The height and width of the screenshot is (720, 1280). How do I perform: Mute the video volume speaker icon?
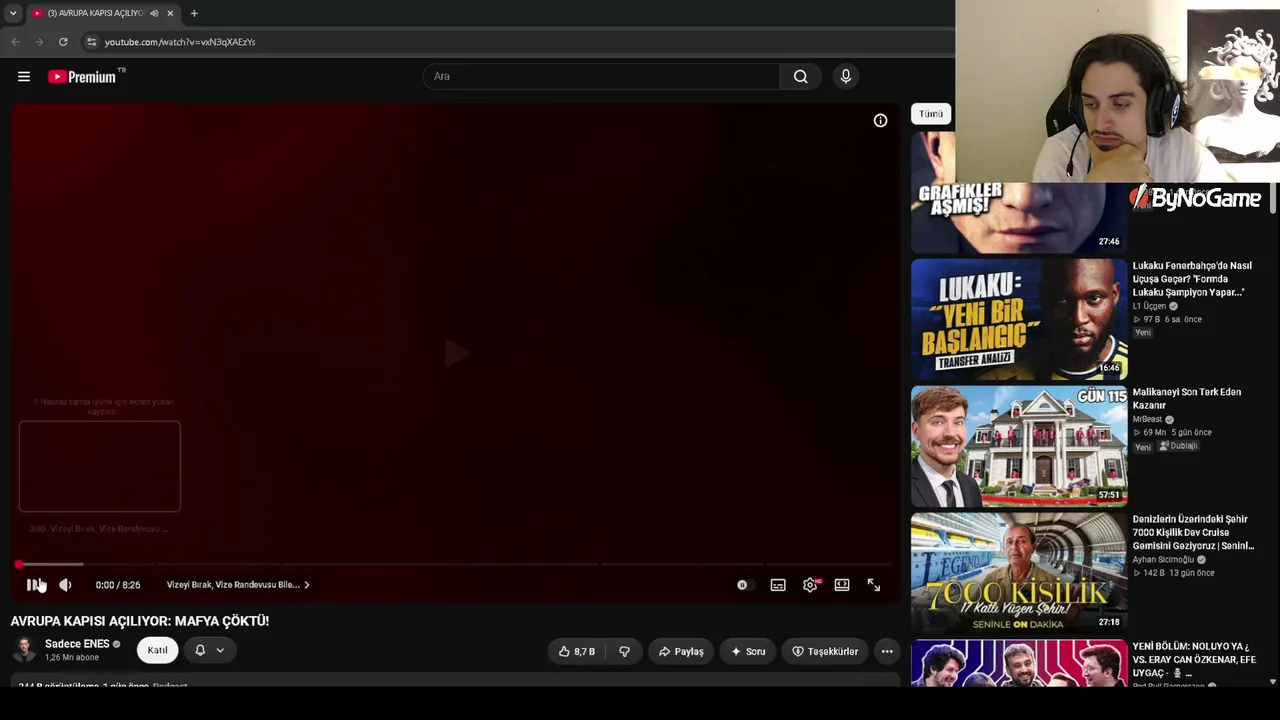coord(65,585)
